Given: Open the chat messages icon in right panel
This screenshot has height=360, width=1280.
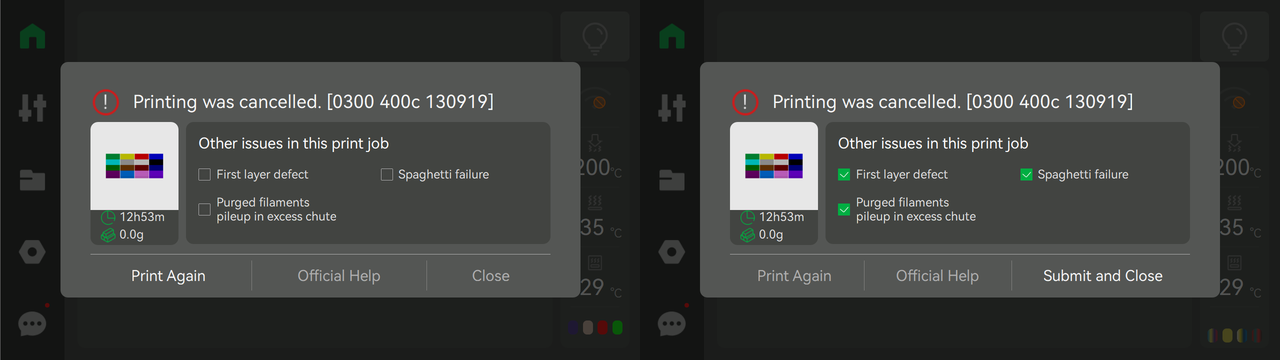Looking at the screenshot, I should coord(672,323).
